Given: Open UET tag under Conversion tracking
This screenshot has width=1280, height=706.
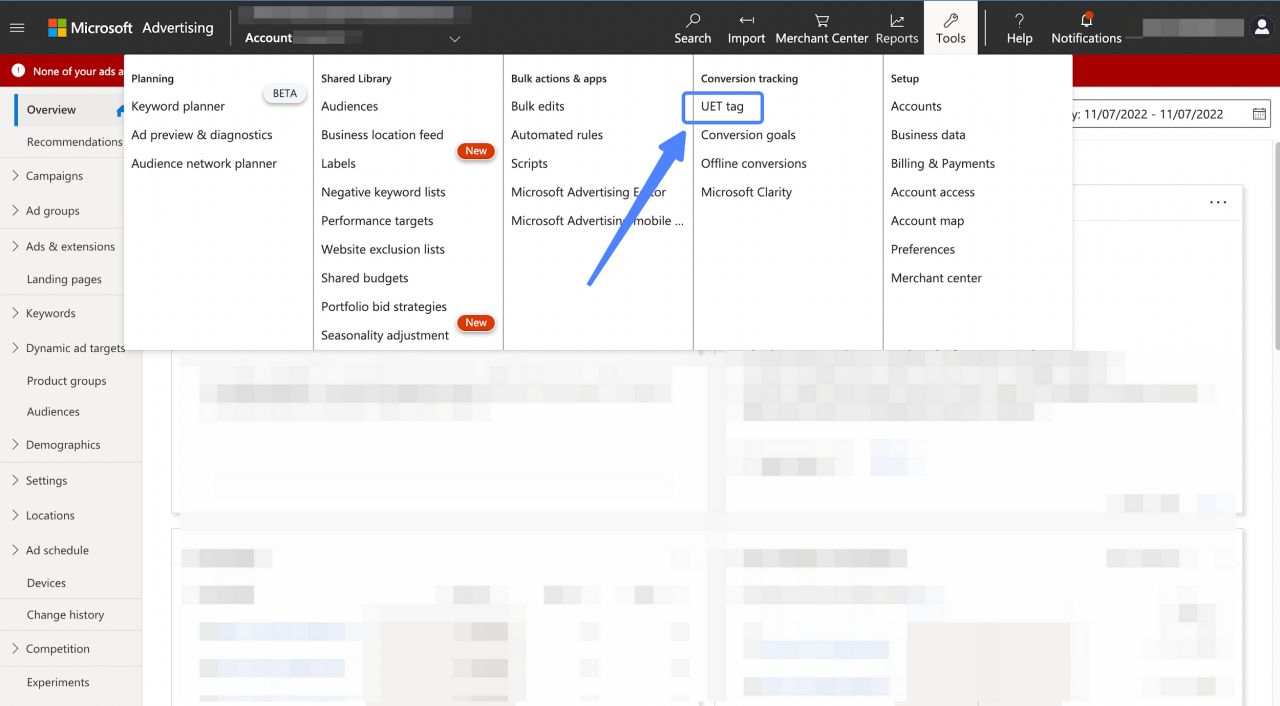Looking at the screenshot, I should (x=722, y=106).
